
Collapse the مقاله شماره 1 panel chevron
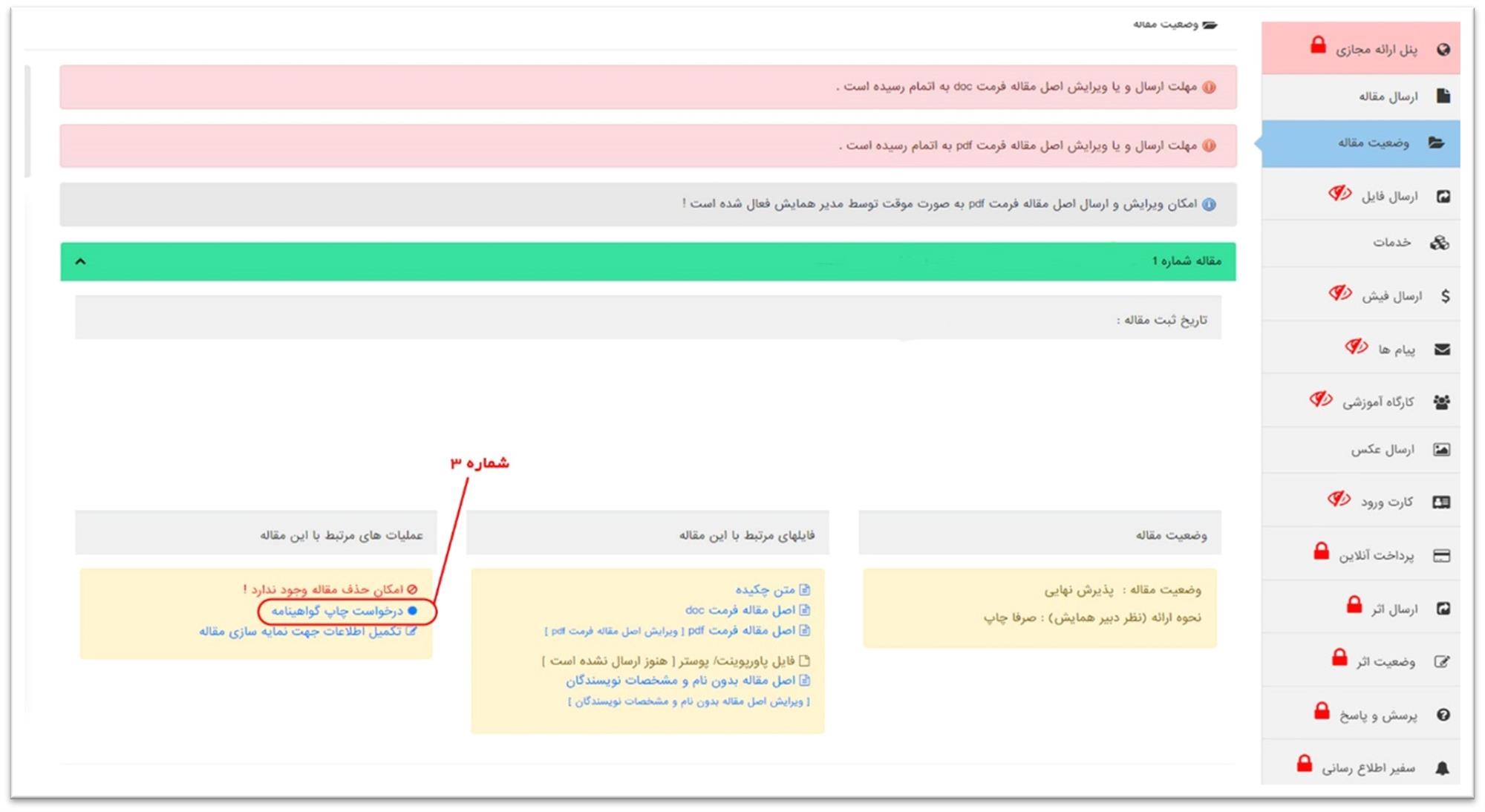point(81,261)
